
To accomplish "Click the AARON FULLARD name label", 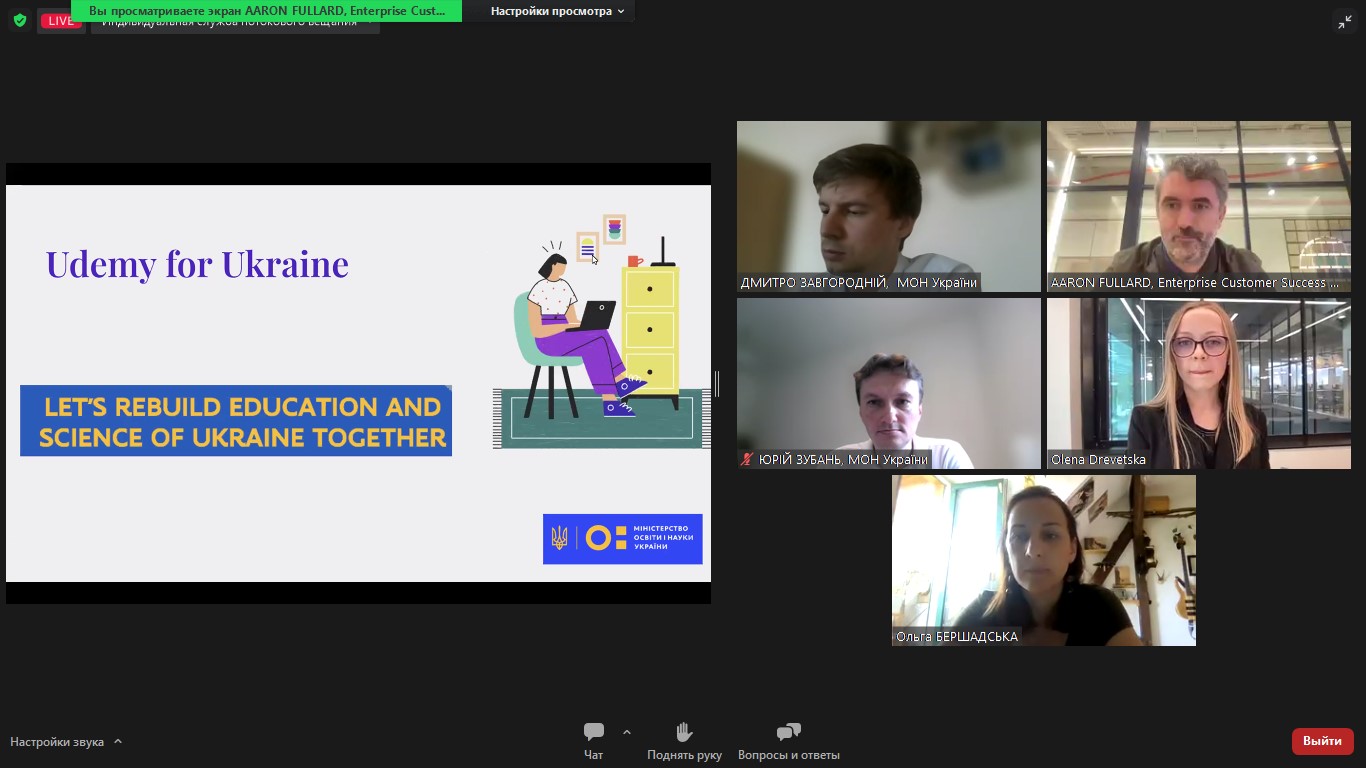I will pos(1195,283).
